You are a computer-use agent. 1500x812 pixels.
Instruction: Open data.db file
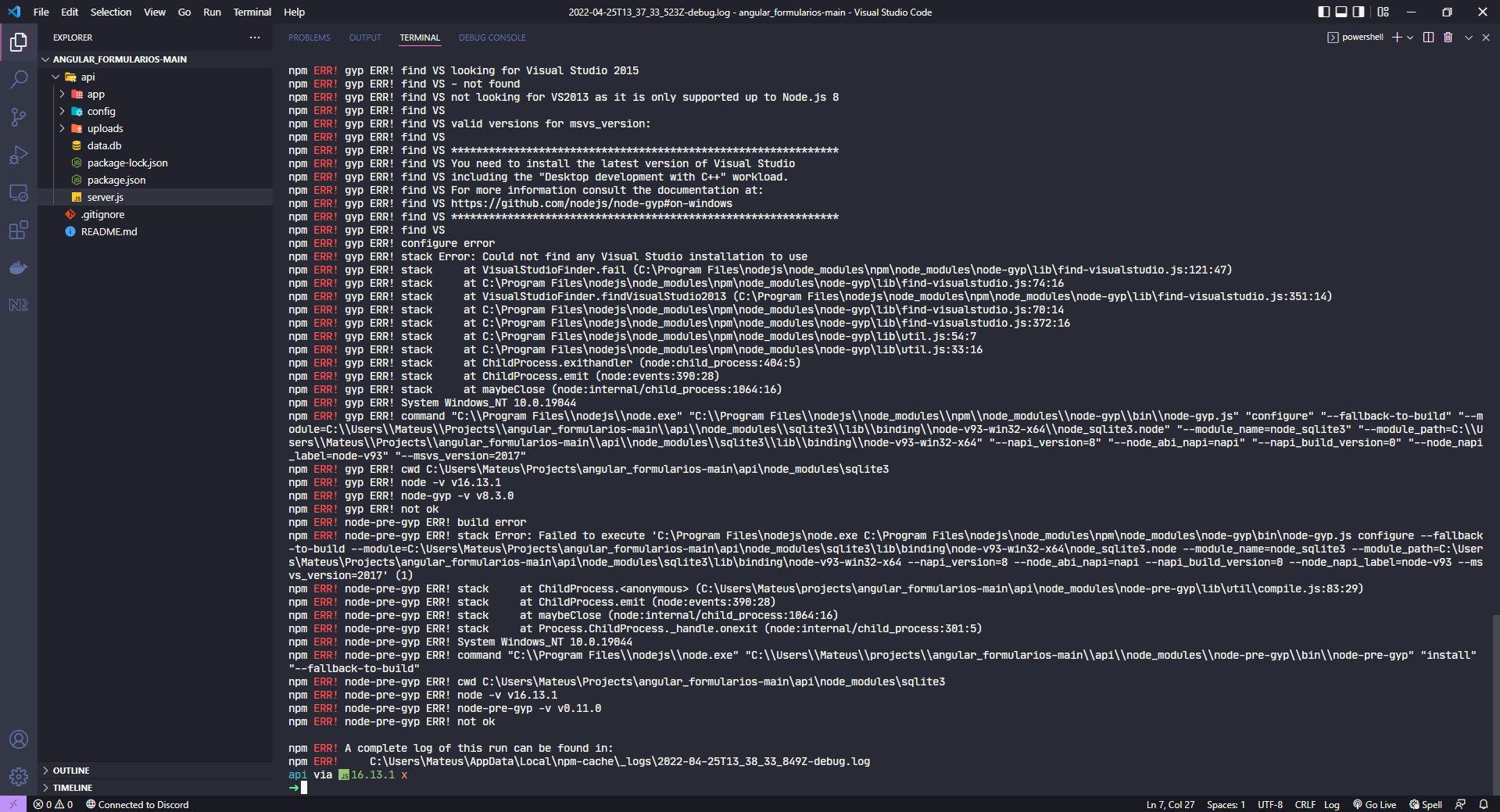(x=104, y=145)
